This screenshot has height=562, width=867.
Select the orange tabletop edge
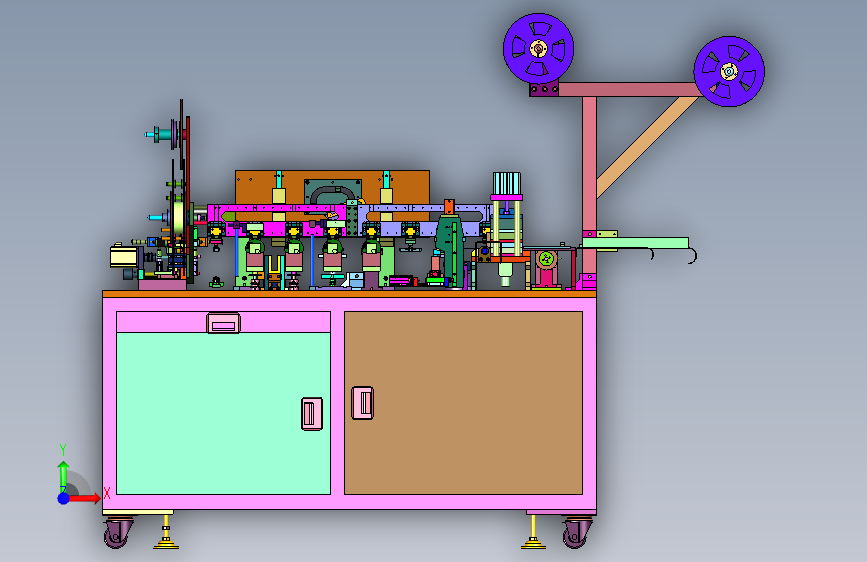point(349,294)
